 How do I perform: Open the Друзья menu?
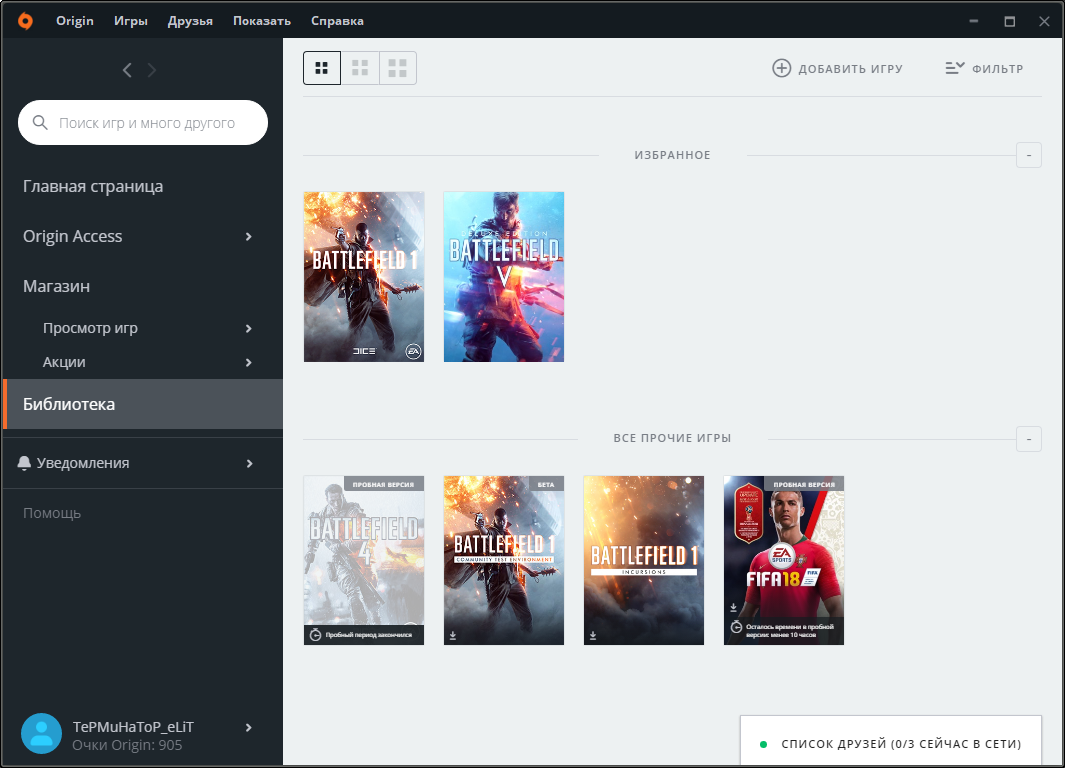point(190,21)
